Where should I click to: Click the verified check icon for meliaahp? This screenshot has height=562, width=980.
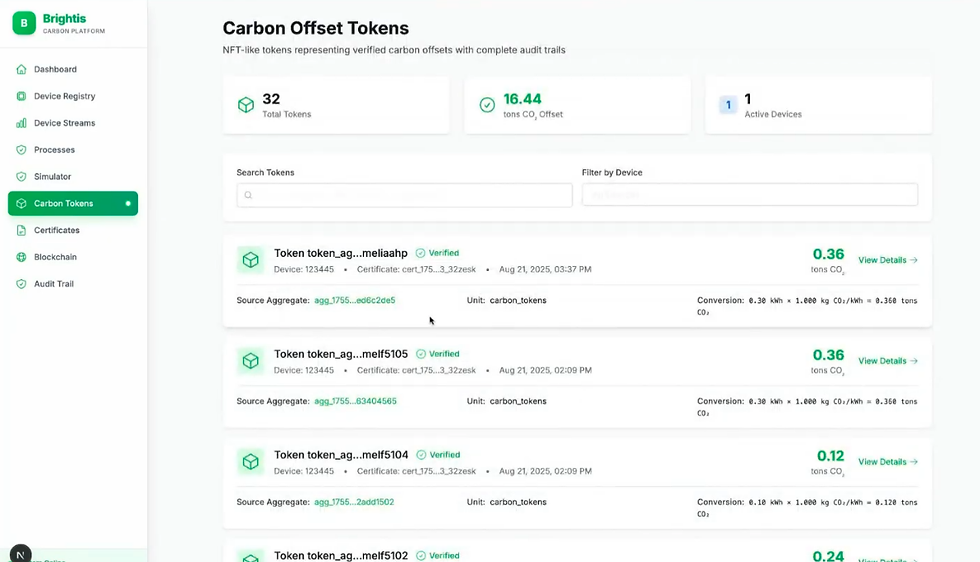(421, 253)
